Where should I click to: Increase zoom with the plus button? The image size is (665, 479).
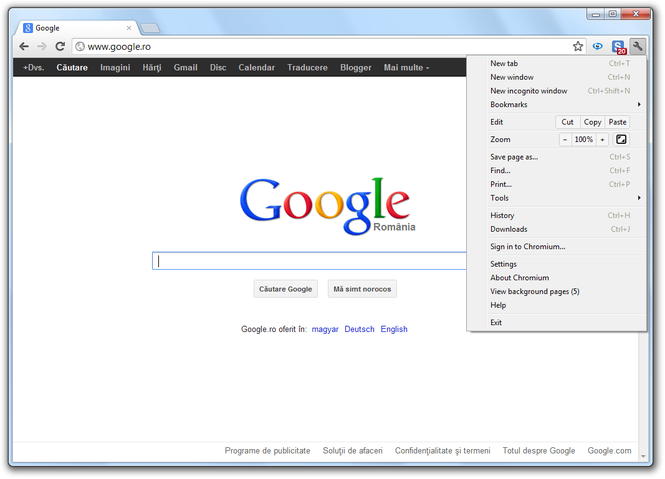pos(602,139)
